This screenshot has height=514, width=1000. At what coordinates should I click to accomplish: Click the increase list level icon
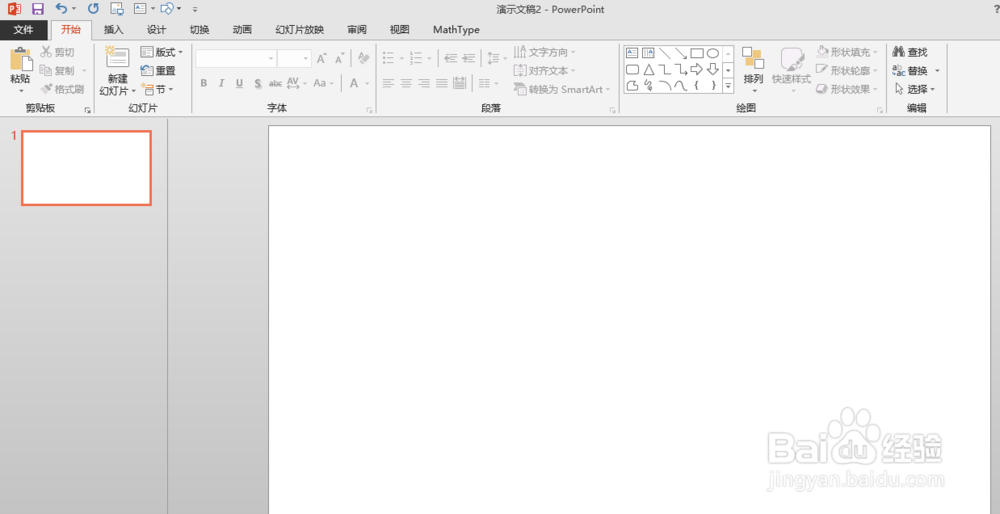[469, 59]
